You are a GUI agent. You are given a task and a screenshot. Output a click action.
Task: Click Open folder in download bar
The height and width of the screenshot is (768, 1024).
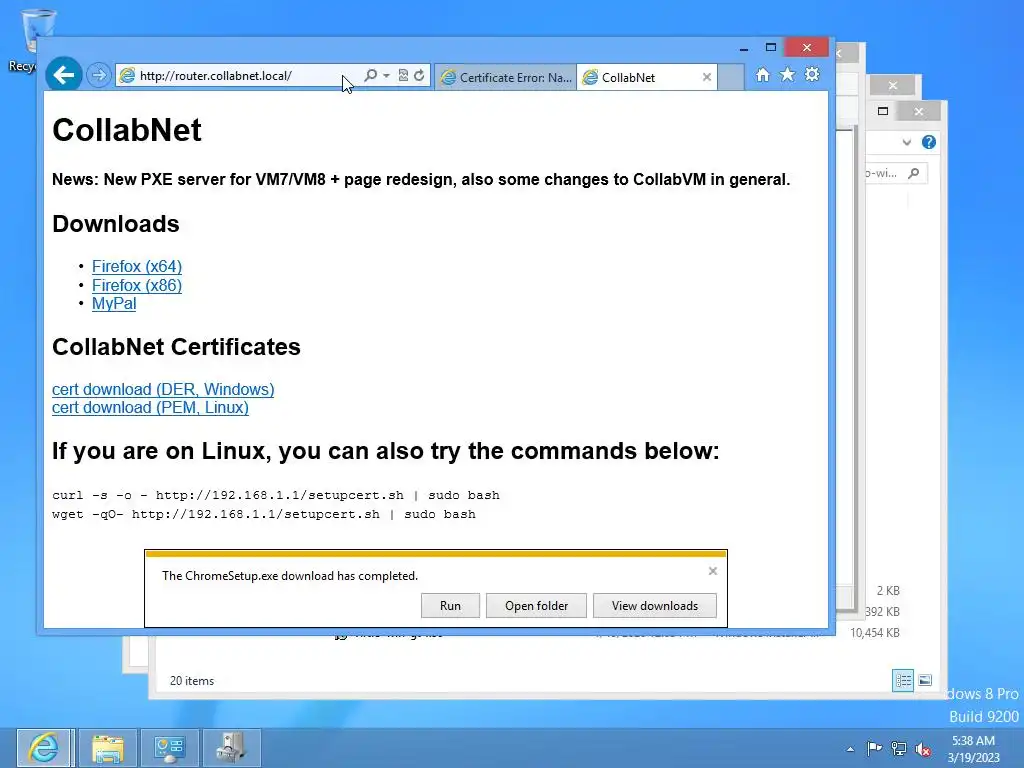click(536, 605)
